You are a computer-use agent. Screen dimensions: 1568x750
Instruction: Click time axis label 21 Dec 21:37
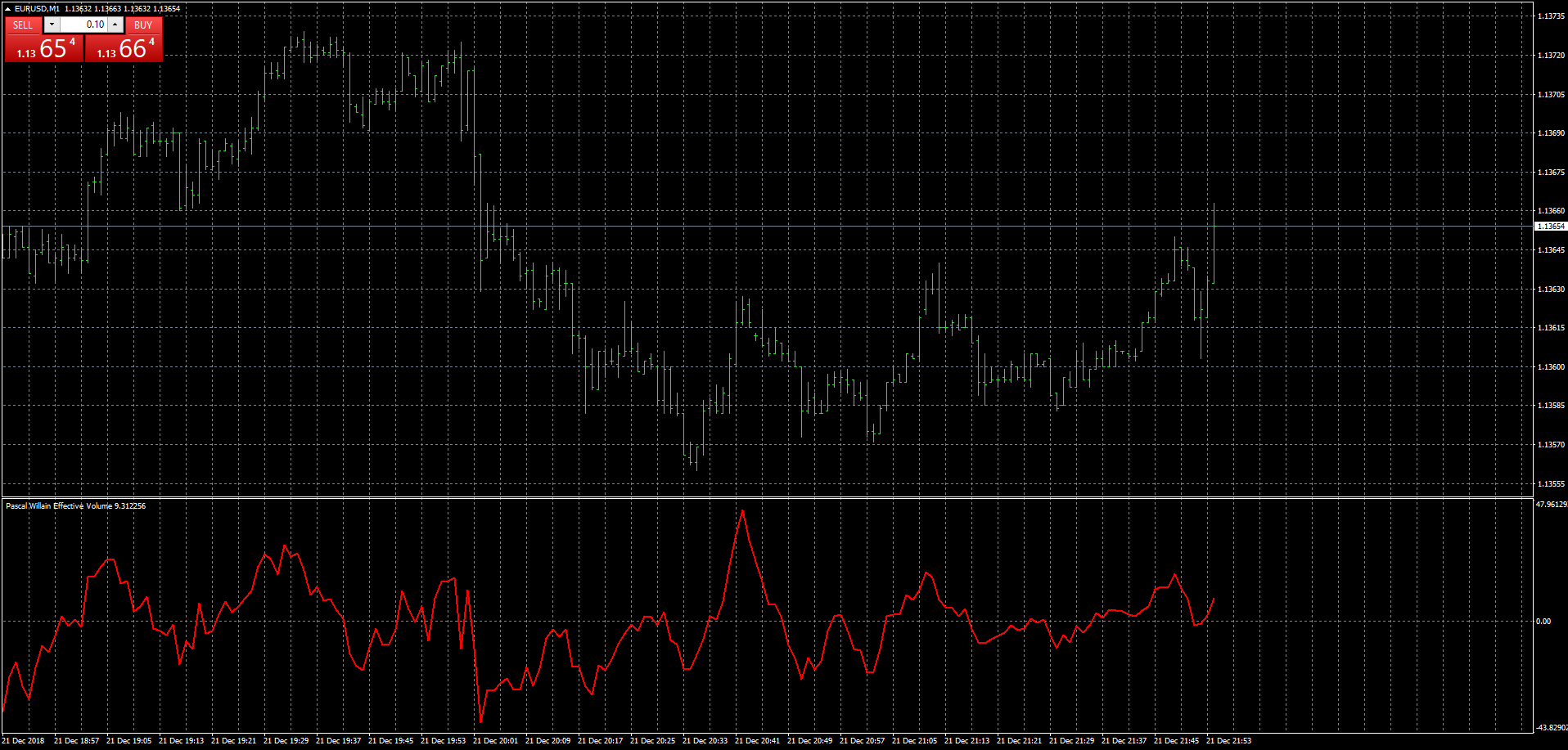tap(1124, 741)
